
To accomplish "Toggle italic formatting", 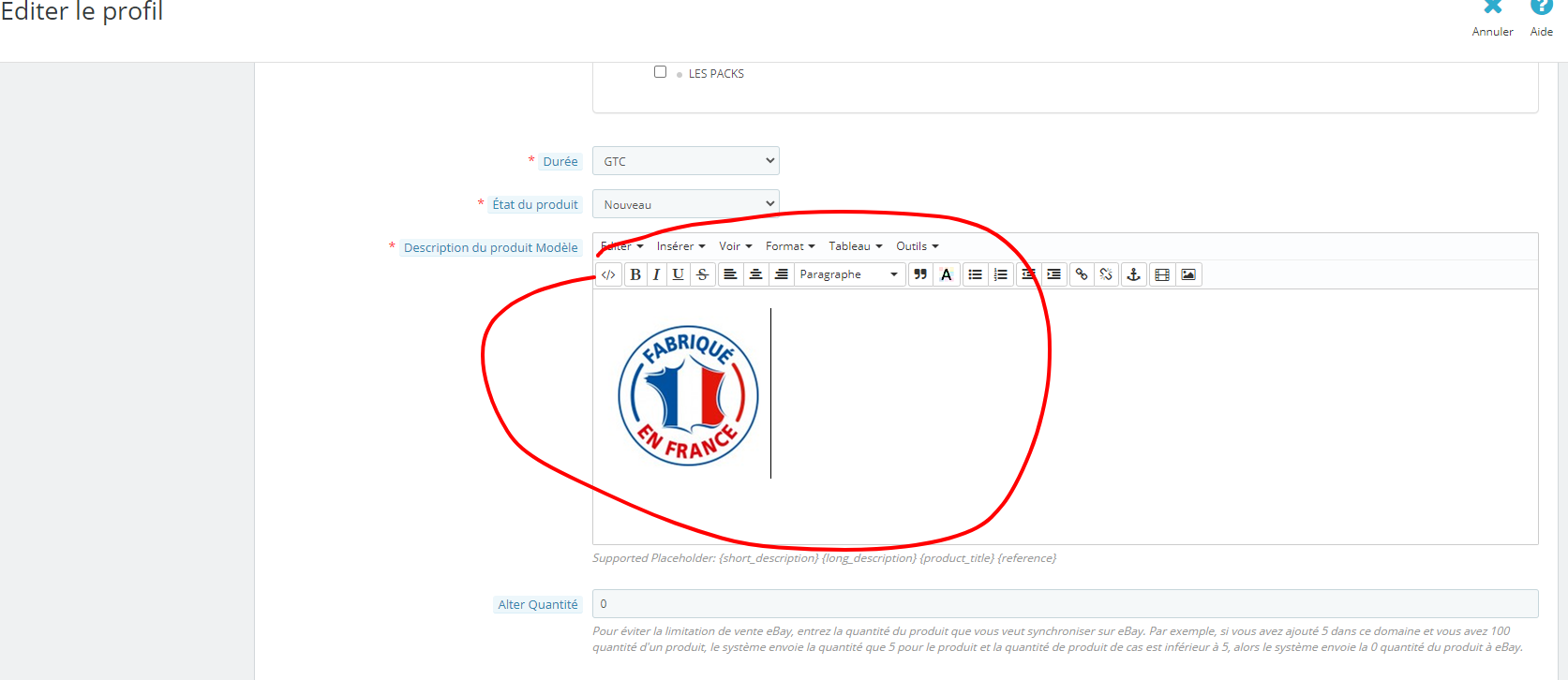I will click(x=656, y=274).
